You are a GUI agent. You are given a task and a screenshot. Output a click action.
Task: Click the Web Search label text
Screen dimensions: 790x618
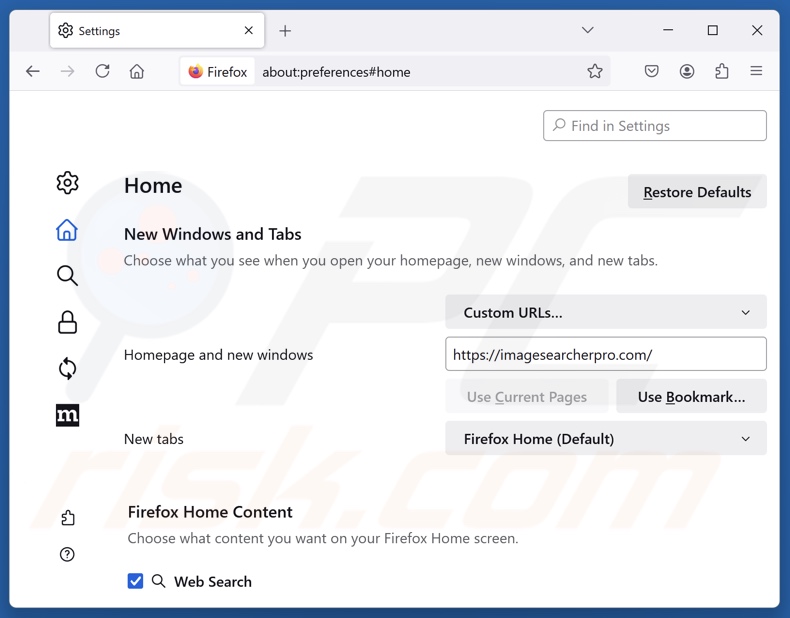pyautogui.click(x=213, y=582)
